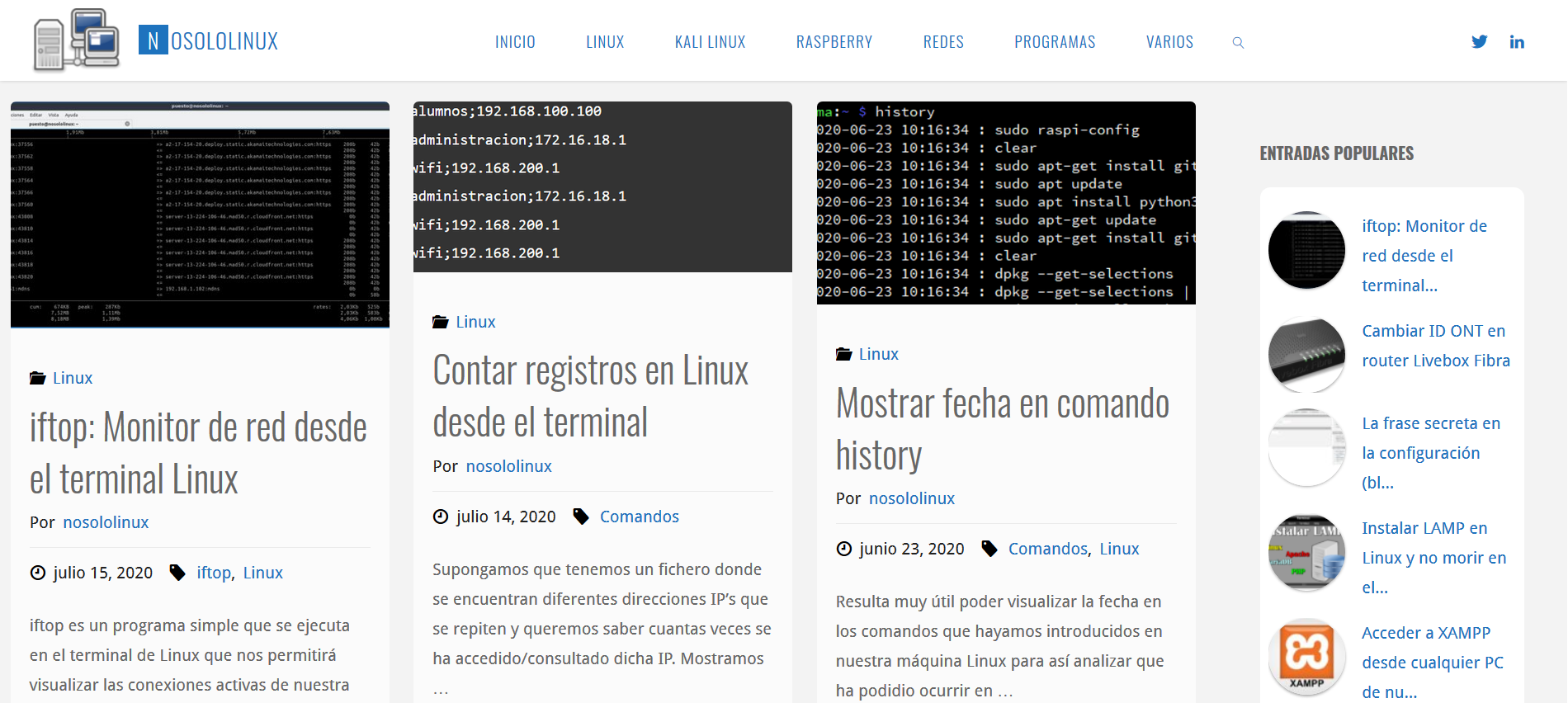Click the search magnifier icon in navigation
1568x703 pixels.
[x=1238, y=43]
